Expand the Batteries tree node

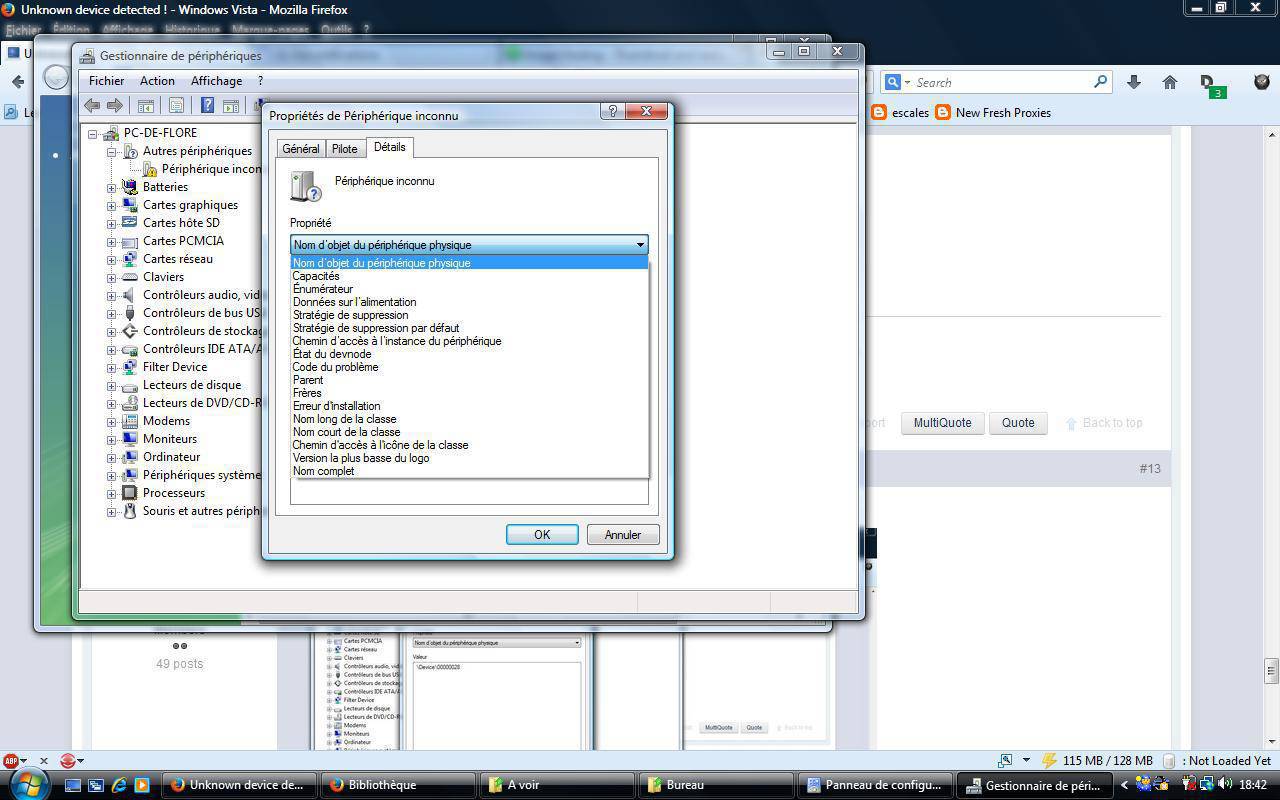tap(112, 187)
